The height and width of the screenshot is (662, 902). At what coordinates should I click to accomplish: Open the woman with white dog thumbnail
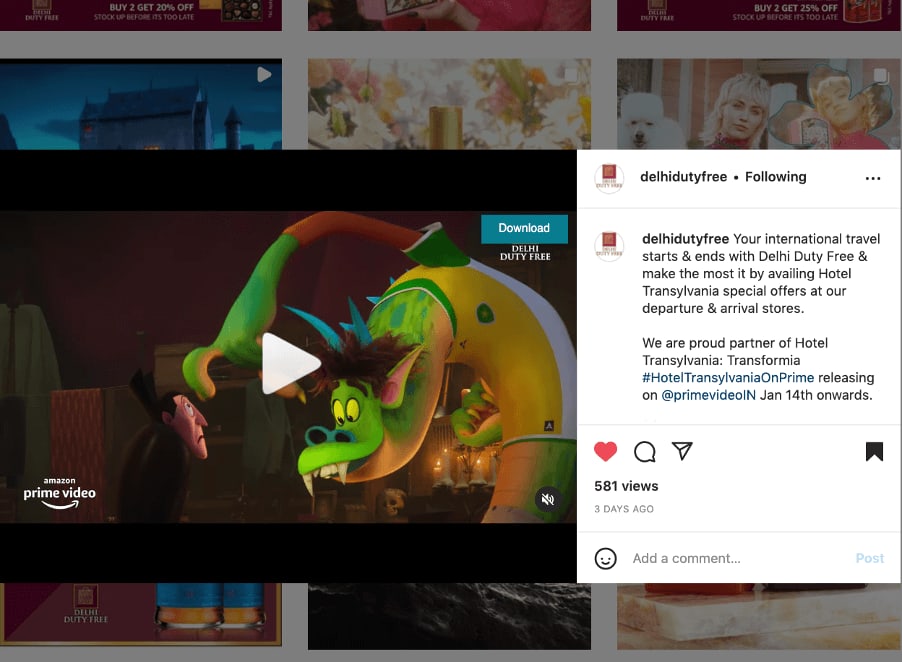coord(759,104)
